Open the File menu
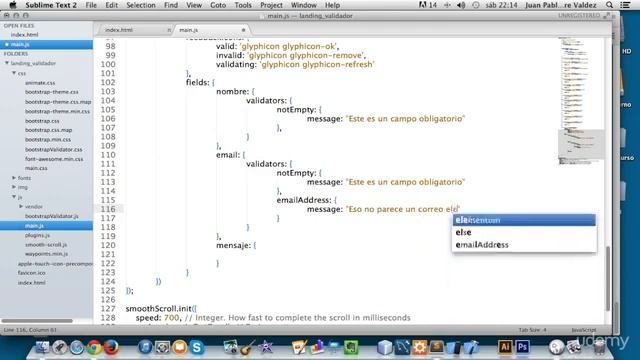This screenshot has width=640, height=360. click(91, 5)
